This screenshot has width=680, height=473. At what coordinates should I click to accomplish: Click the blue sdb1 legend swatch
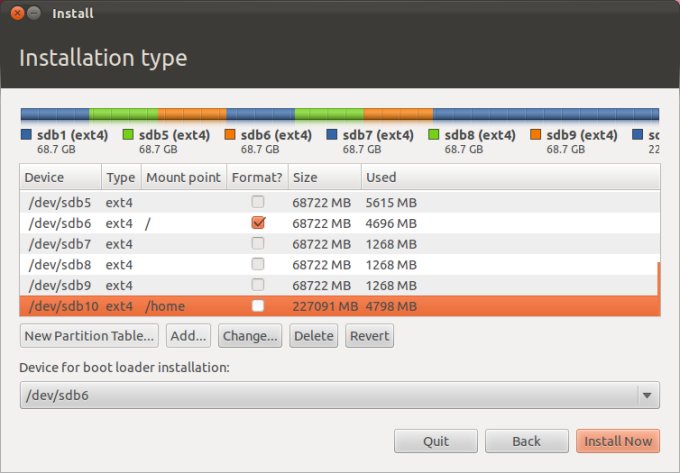click(26, 134)
